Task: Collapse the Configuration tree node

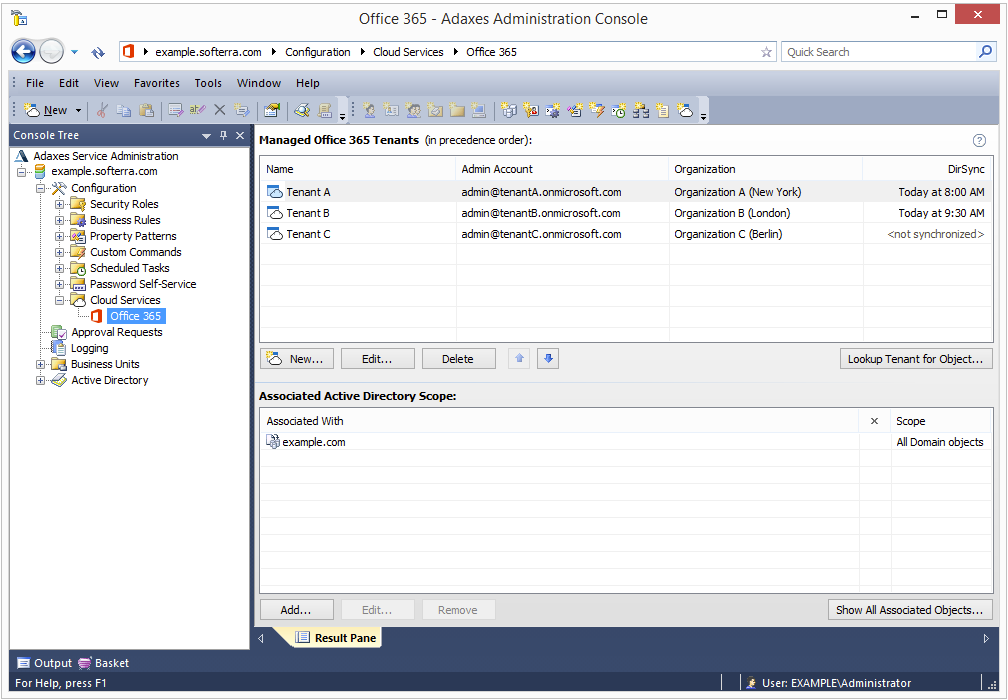Action: click(40, 188)
